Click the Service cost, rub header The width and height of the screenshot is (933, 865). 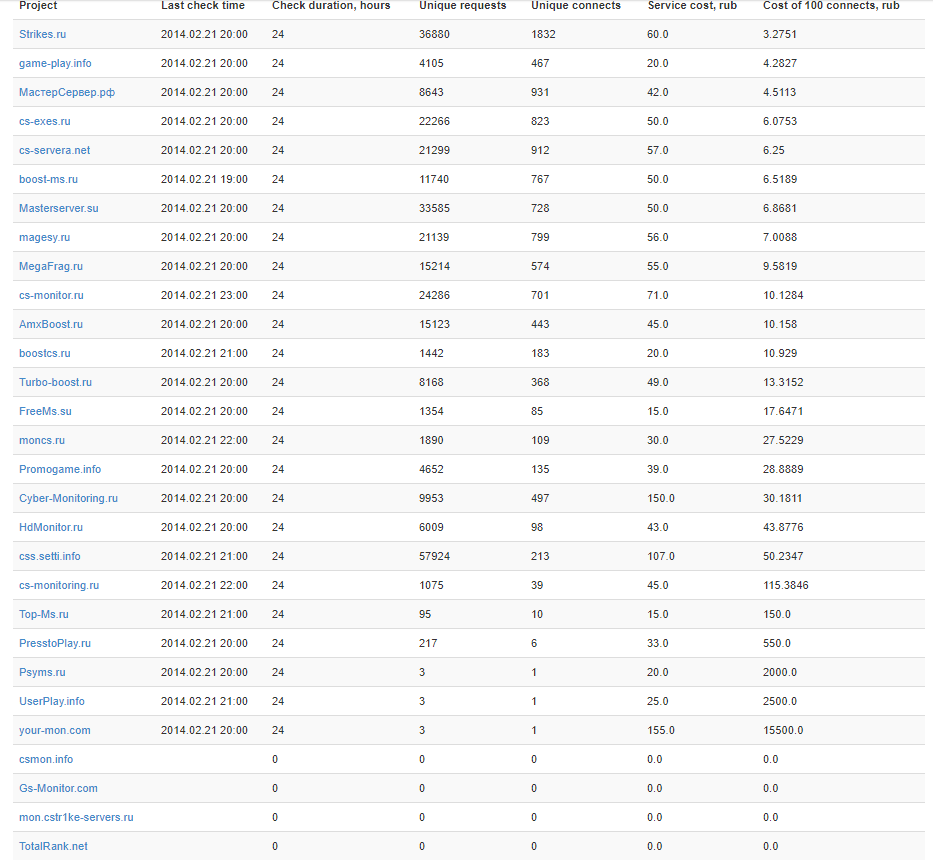(692, 5)
